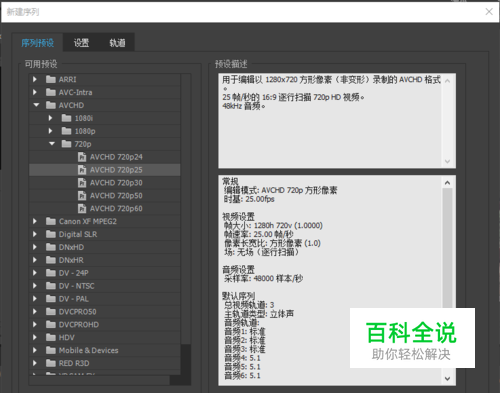The height and width of the screenshot is (393, 500).
Task: Click the AVCHD 720p24 preset file icon
Action: 82,157
